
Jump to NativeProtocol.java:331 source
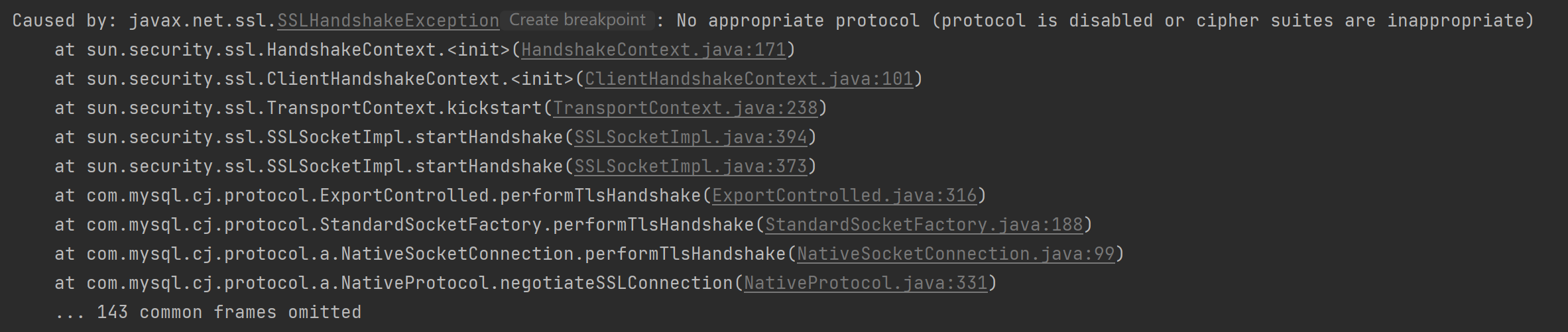[x=865, y=283]
